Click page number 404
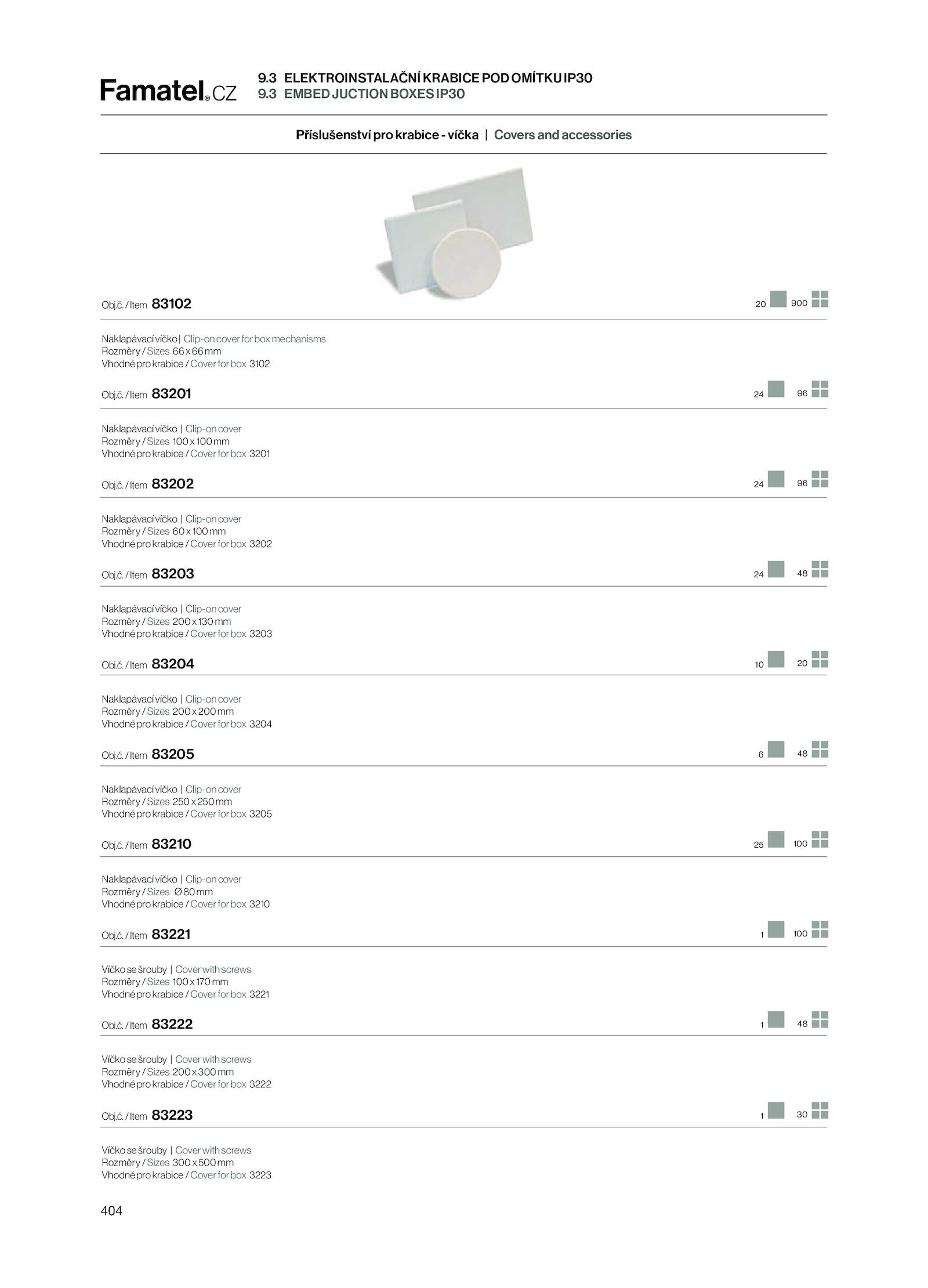928x1288 pixels. 111,1211
